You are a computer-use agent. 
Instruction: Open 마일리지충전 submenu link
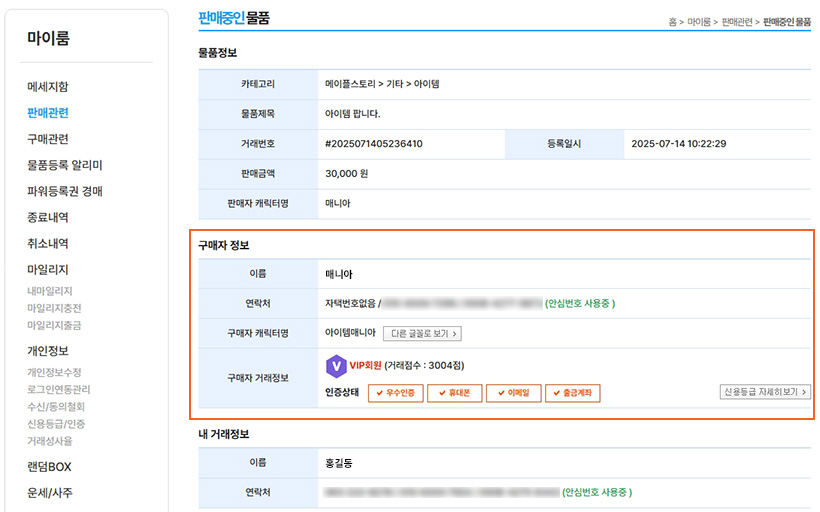pyautogui.click(x=56, y=308)
